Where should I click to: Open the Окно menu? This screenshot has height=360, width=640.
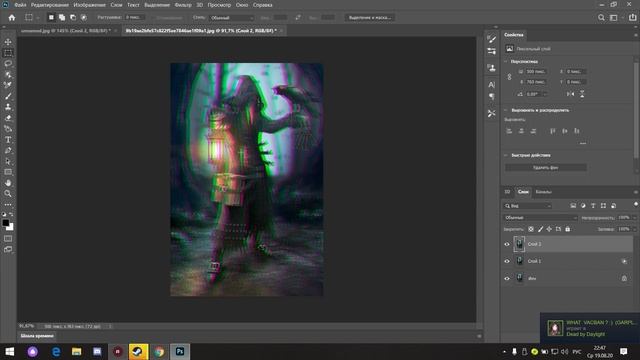(x=242, y=5)
